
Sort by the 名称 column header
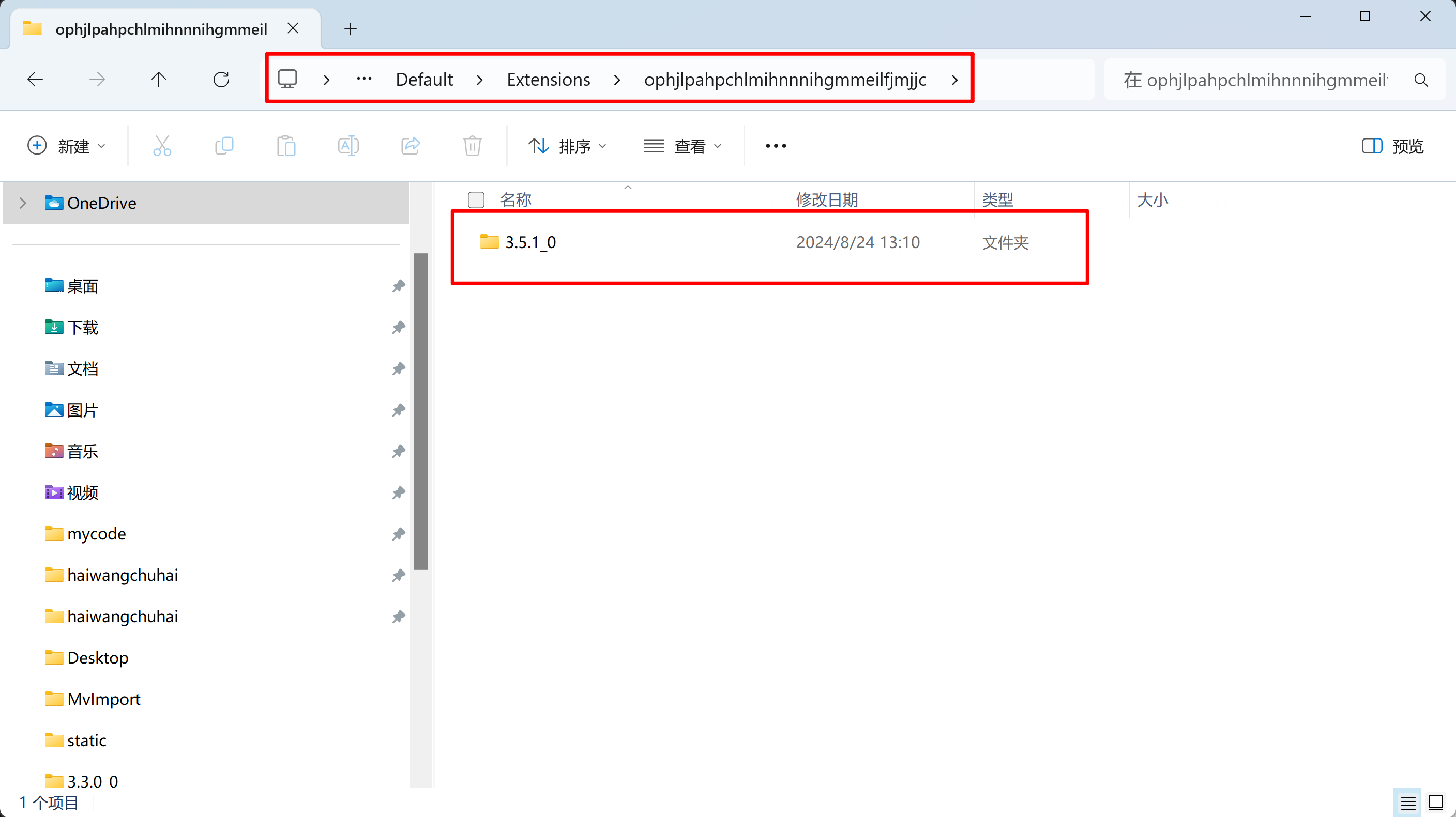point(515,200)
